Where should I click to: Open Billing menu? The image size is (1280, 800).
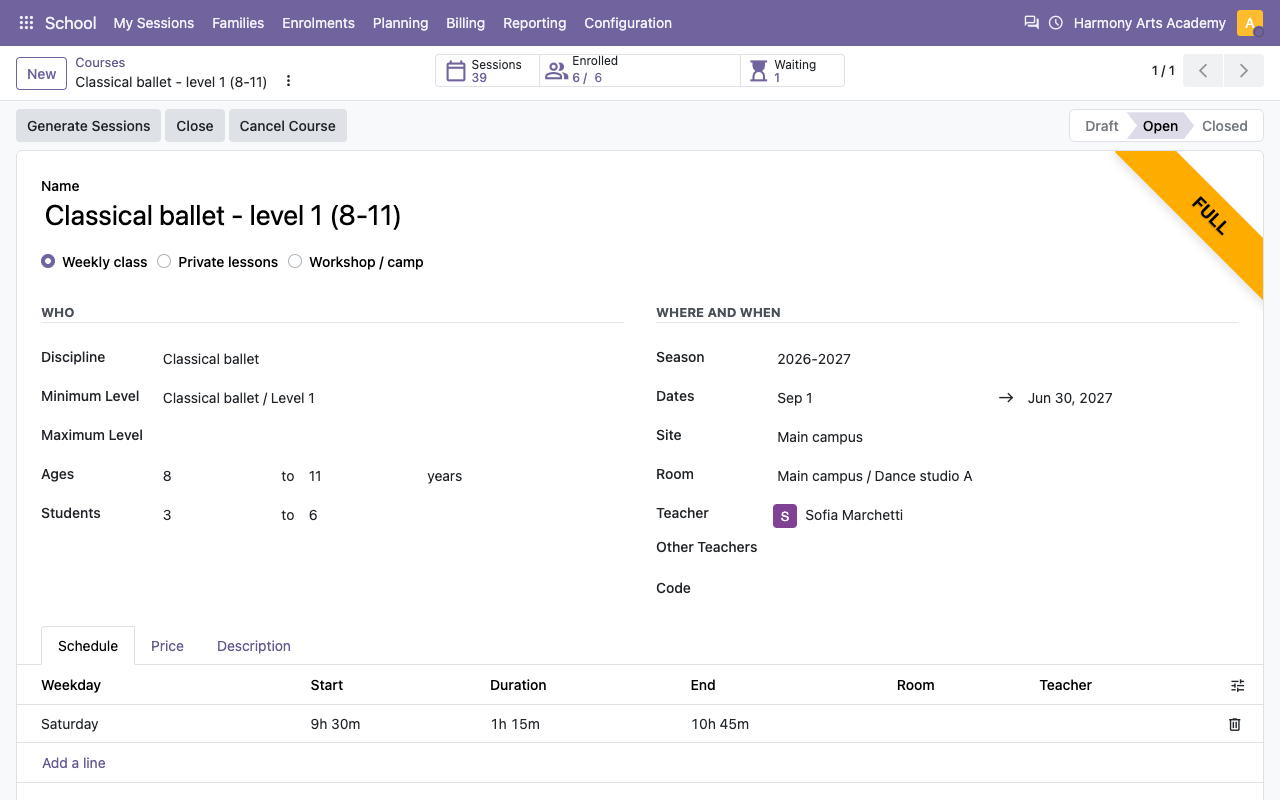click(x=465, y=22)
